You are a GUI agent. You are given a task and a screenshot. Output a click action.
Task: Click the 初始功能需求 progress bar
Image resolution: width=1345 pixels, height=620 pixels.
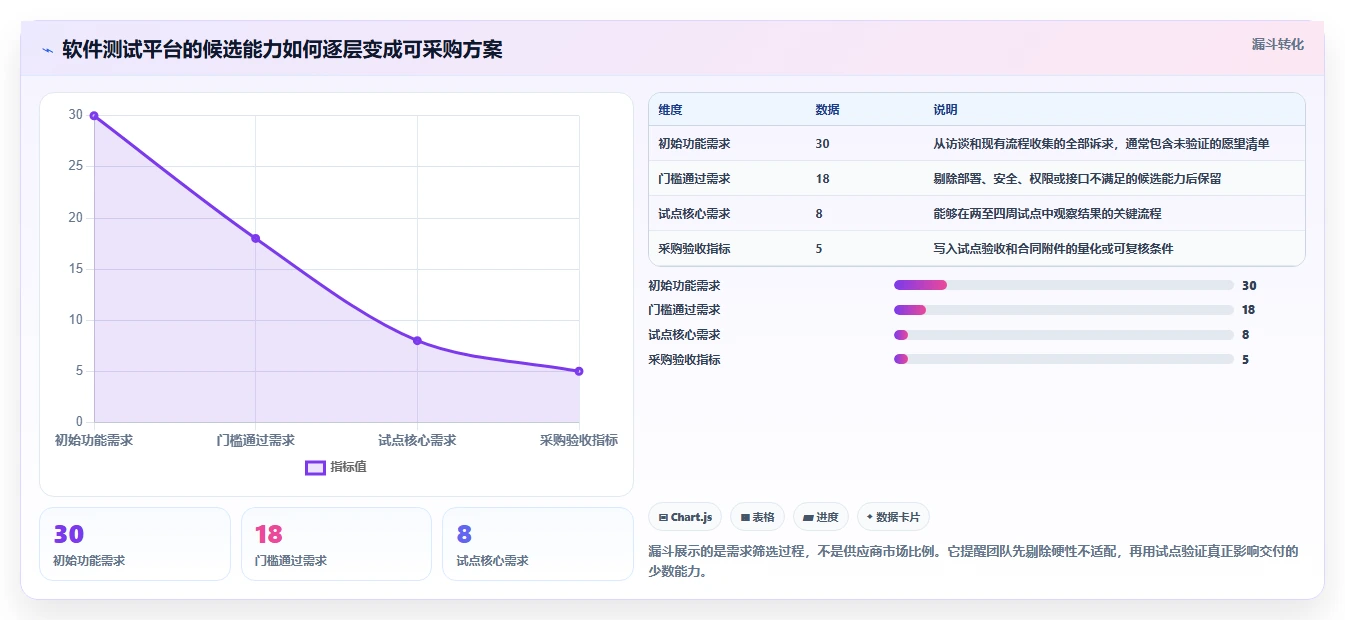click(x=1063, y=286)
